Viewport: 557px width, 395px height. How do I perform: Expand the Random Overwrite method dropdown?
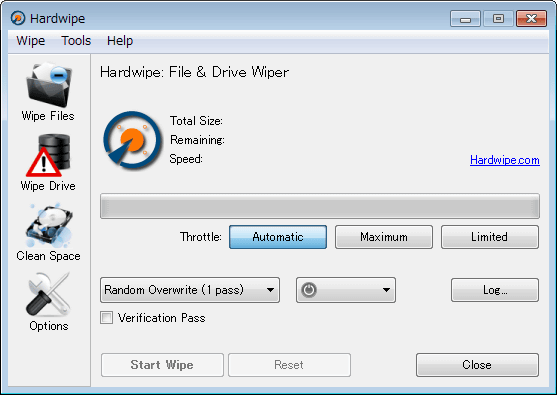190,290
